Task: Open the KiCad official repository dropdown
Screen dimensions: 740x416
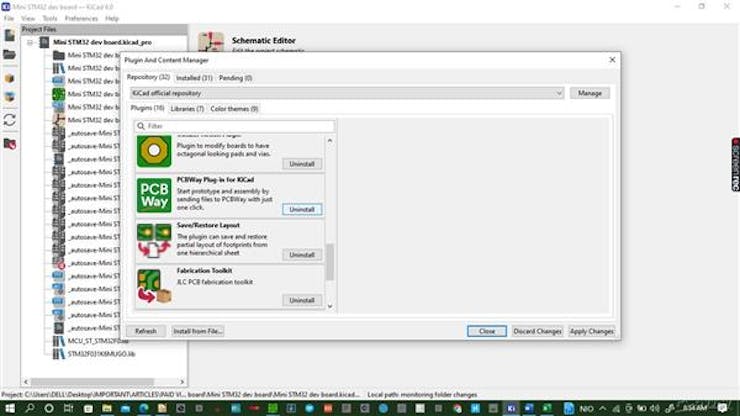Action: [347, 93]
